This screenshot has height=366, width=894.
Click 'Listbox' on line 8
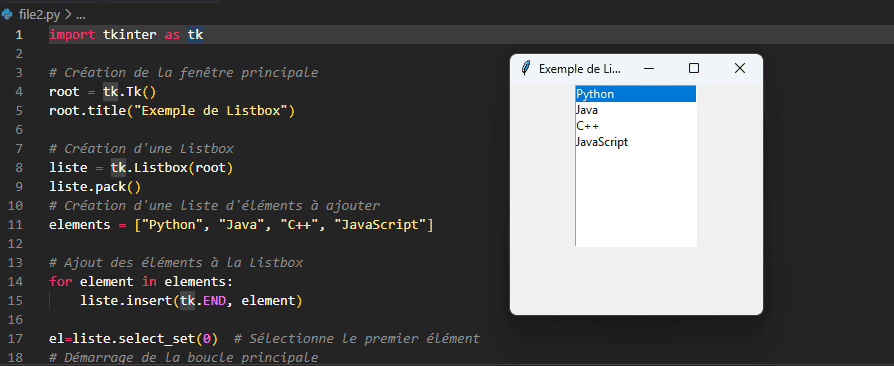point(160,168)
